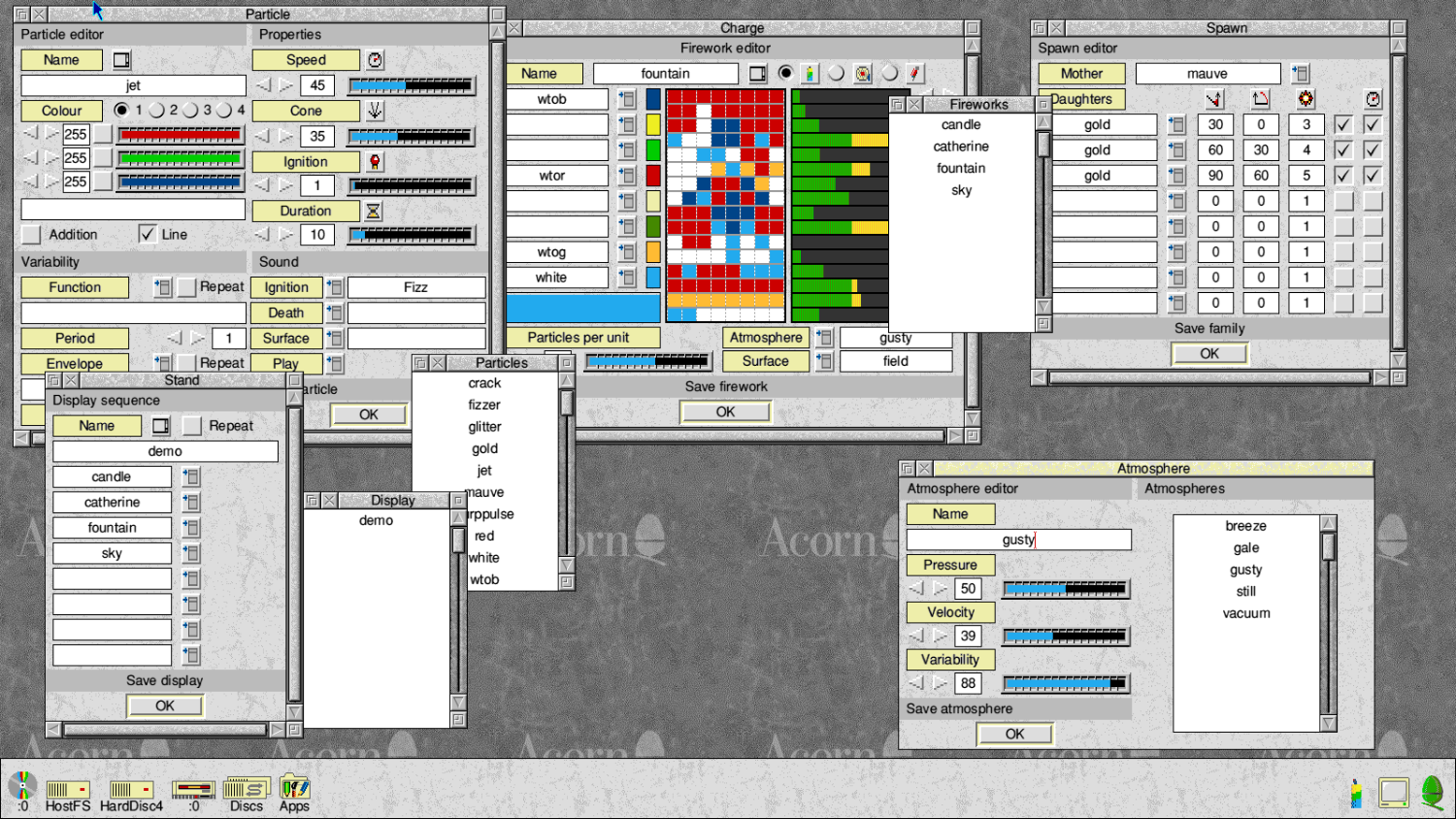Click OK under Save display in Stand
The image size is (1456, 819).
(165, 705)
